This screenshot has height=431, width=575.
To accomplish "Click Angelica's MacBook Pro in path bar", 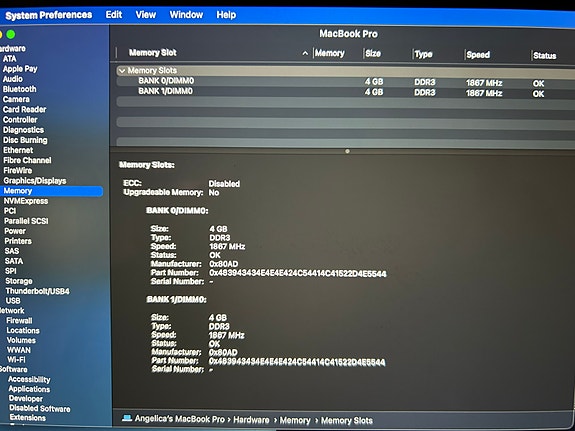I will pos(179,419).
